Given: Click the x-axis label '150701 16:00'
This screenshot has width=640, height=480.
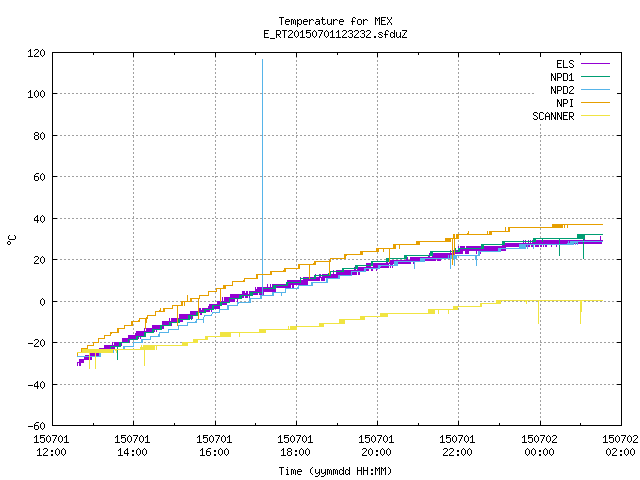Looking at the screenshot, I should pyautogui.click(x=214, y=446).
